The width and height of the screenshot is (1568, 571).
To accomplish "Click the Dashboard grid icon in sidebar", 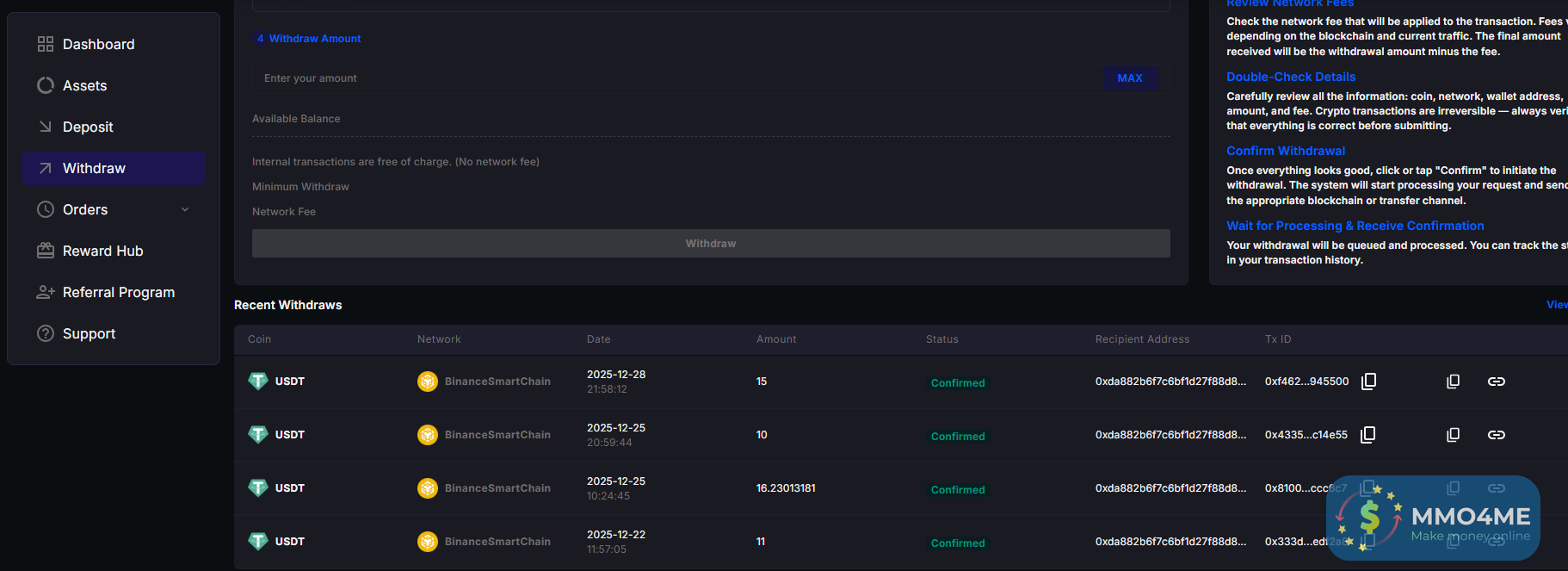I will point(46,44).
